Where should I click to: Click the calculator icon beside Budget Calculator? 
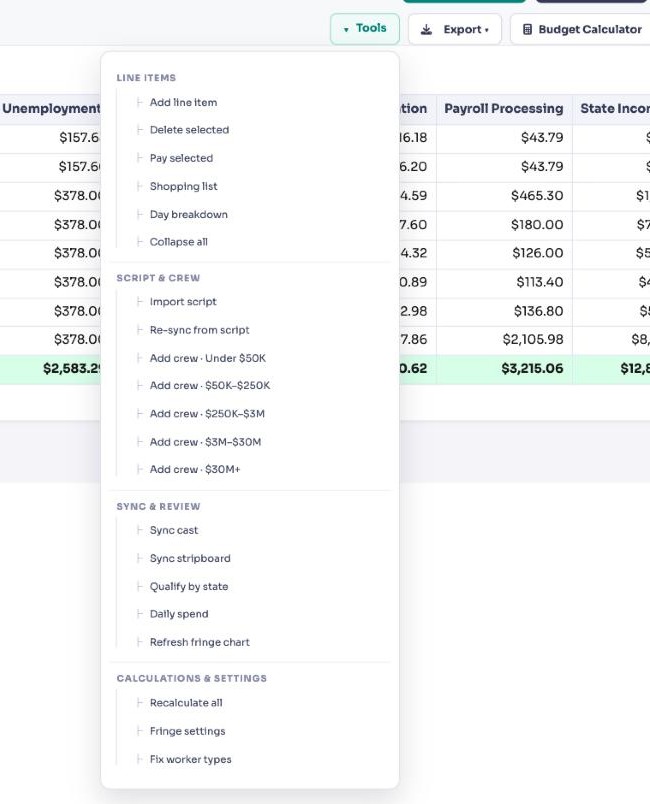coord(527,29)
